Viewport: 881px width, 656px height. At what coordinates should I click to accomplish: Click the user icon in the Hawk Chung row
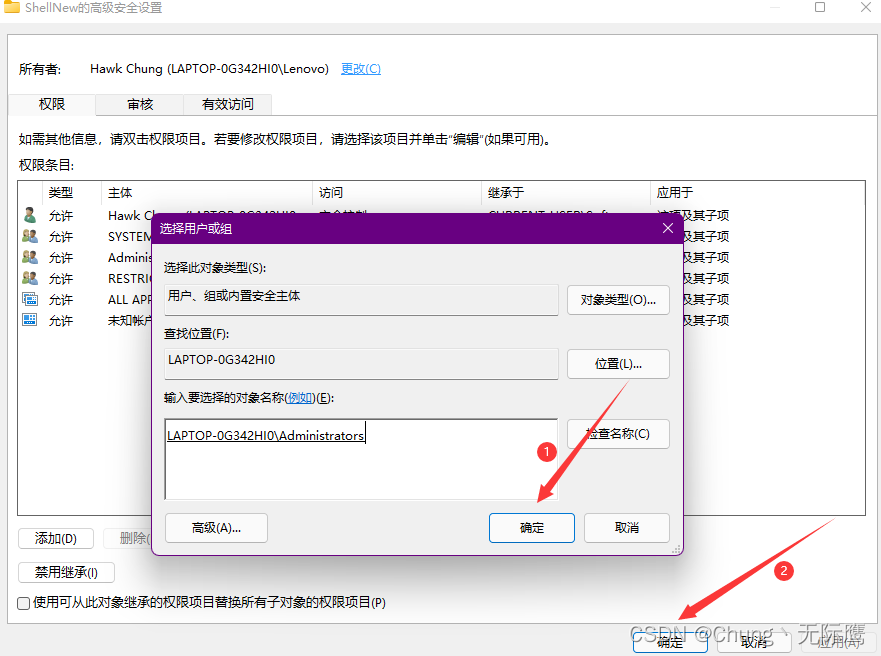click(x=30, y=215)
